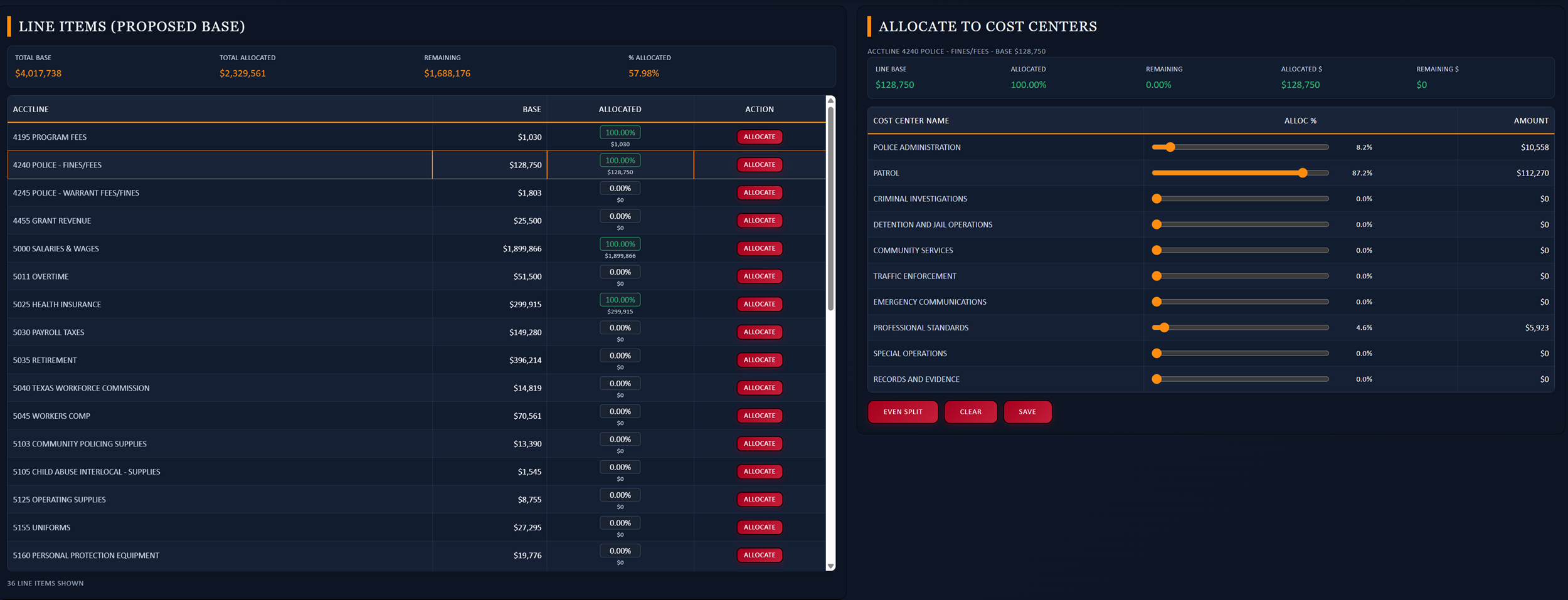Click the Police Administration amount $10,558

pos(1534,147)
